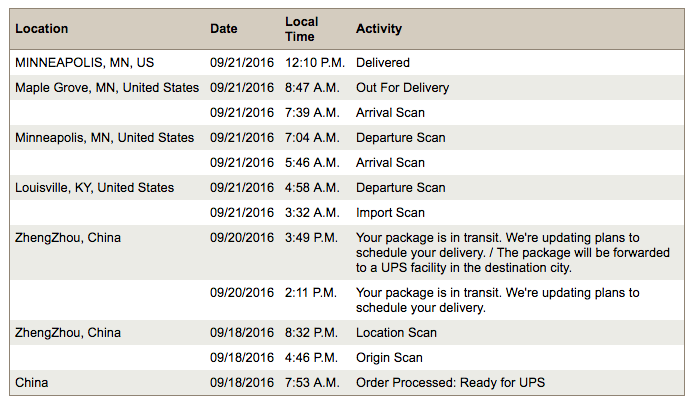Viewport: 693px width, 401px height.
Task: Select the Import Scan activity
Action: tap(390, 213)
